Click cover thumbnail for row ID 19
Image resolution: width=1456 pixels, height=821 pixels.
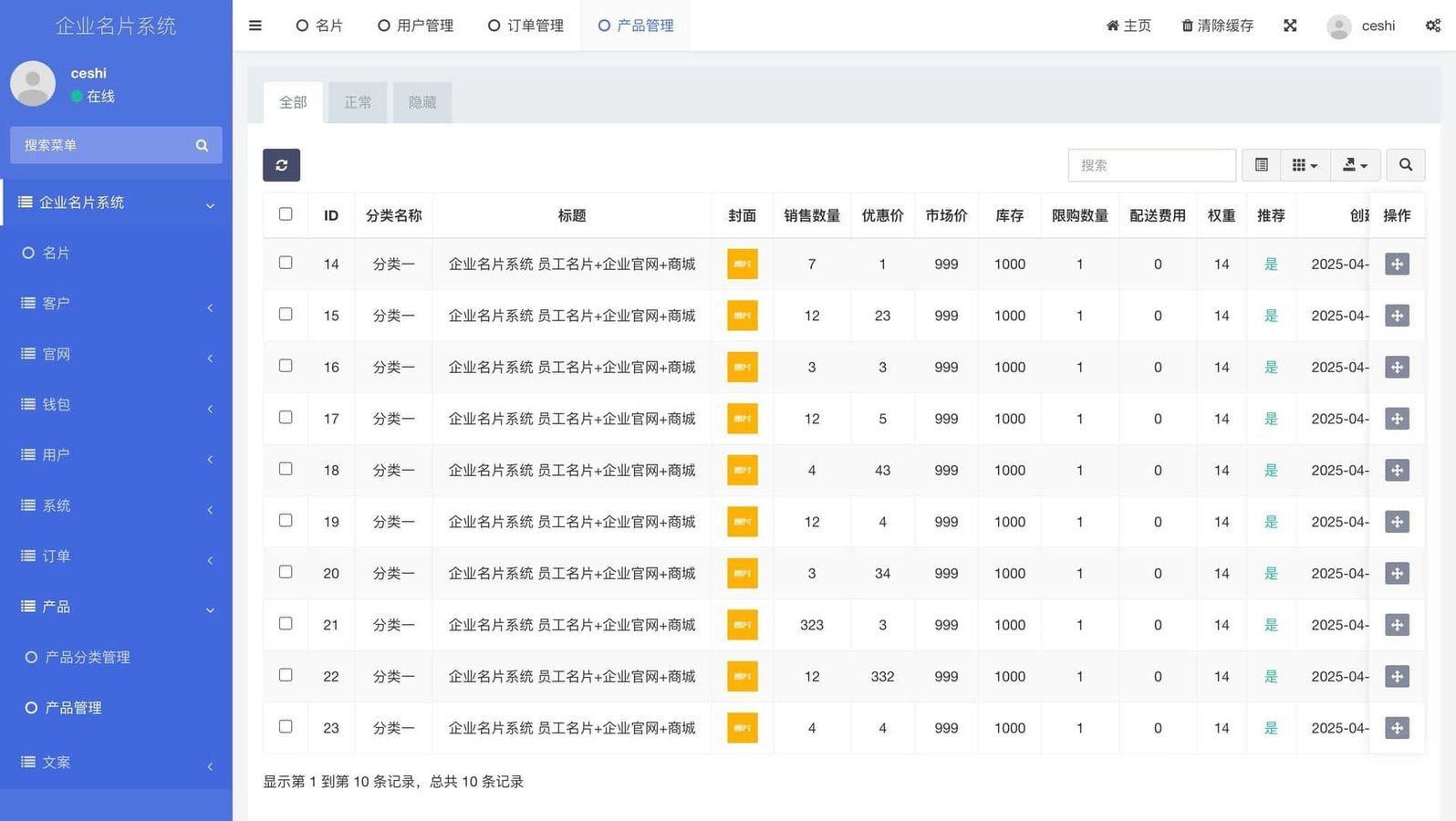pos(742,522)
